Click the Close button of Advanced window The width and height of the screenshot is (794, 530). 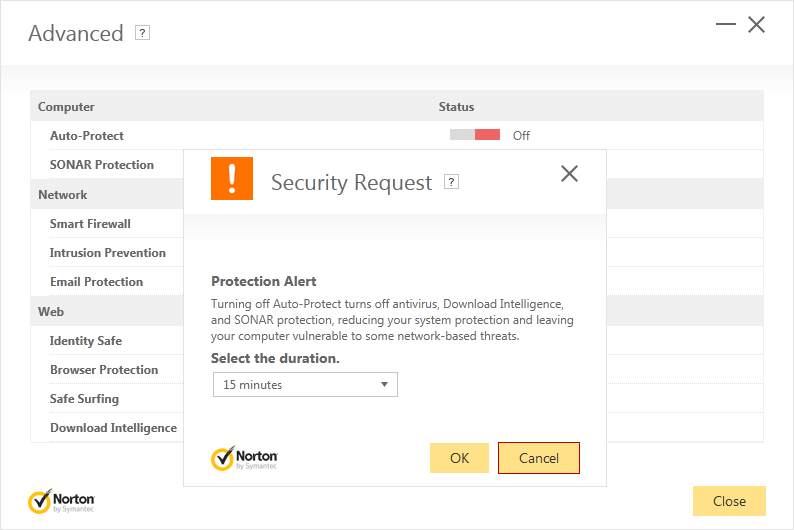[x=729, y=501]
